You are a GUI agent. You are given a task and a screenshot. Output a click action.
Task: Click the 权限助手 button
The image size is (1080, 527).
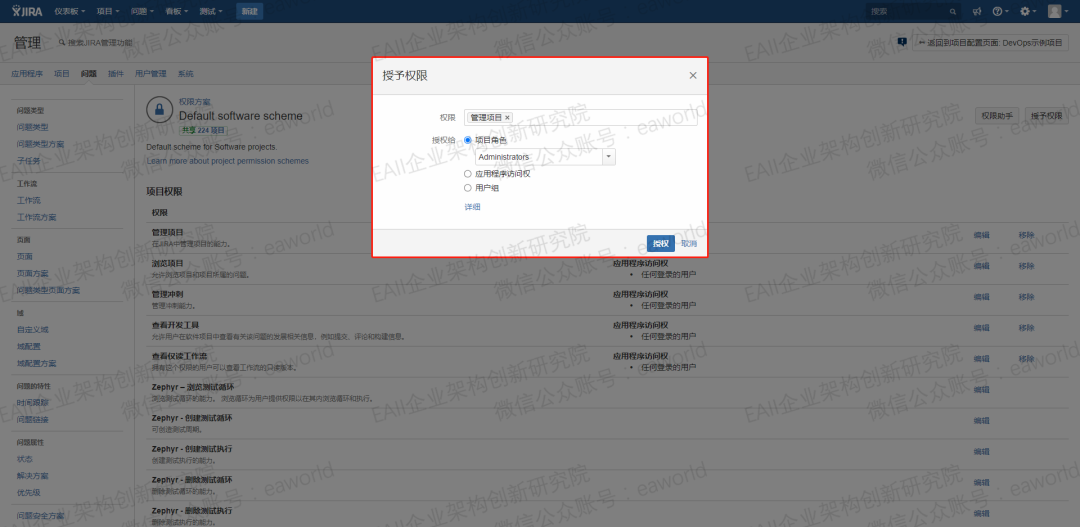click(x=997, y=116)
